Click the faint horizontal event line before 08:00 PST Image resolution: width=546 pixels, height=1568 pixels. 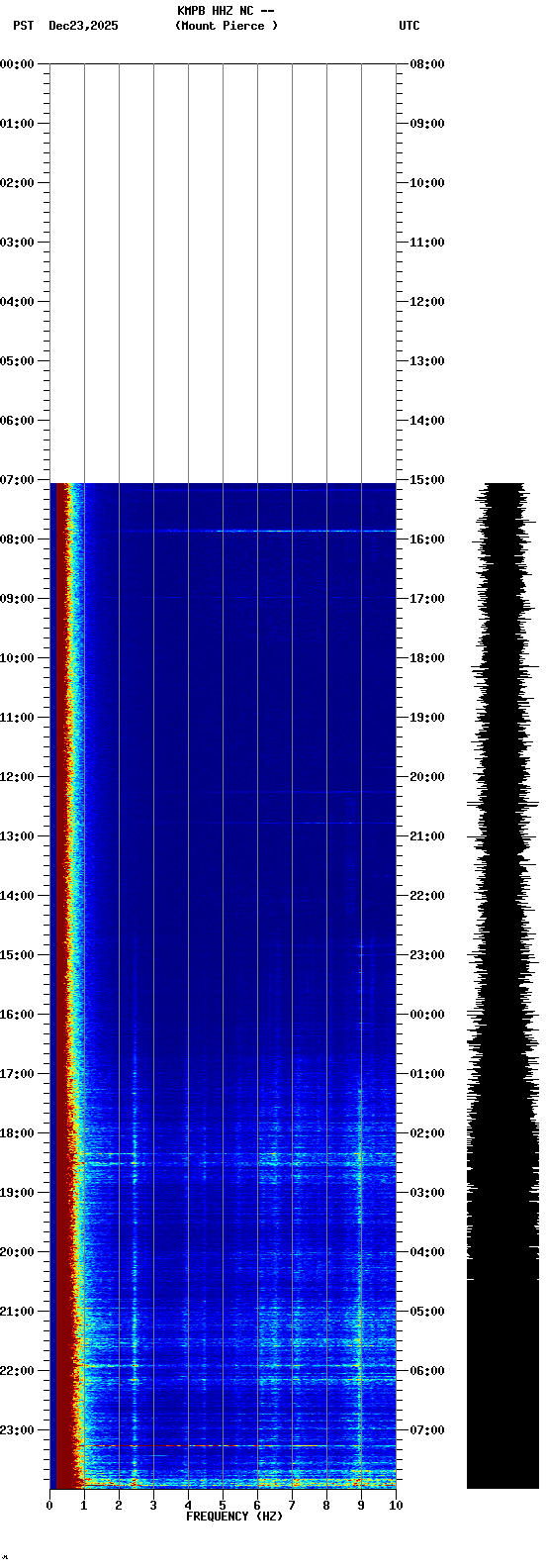(259, 532)
